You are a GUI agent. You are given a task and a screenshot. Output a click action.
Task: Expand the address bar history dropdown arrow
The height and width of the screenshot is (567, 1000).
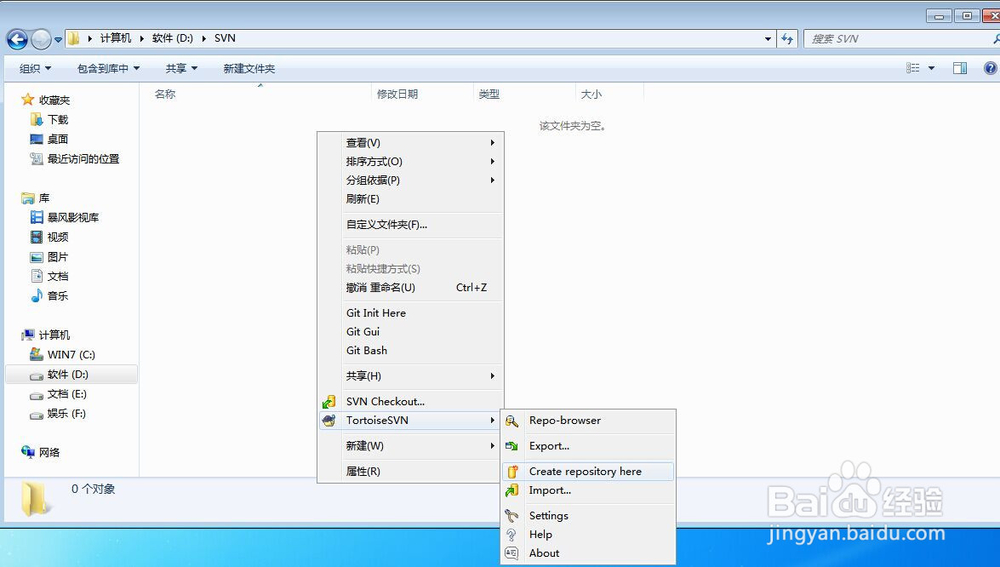coord(768,39)
